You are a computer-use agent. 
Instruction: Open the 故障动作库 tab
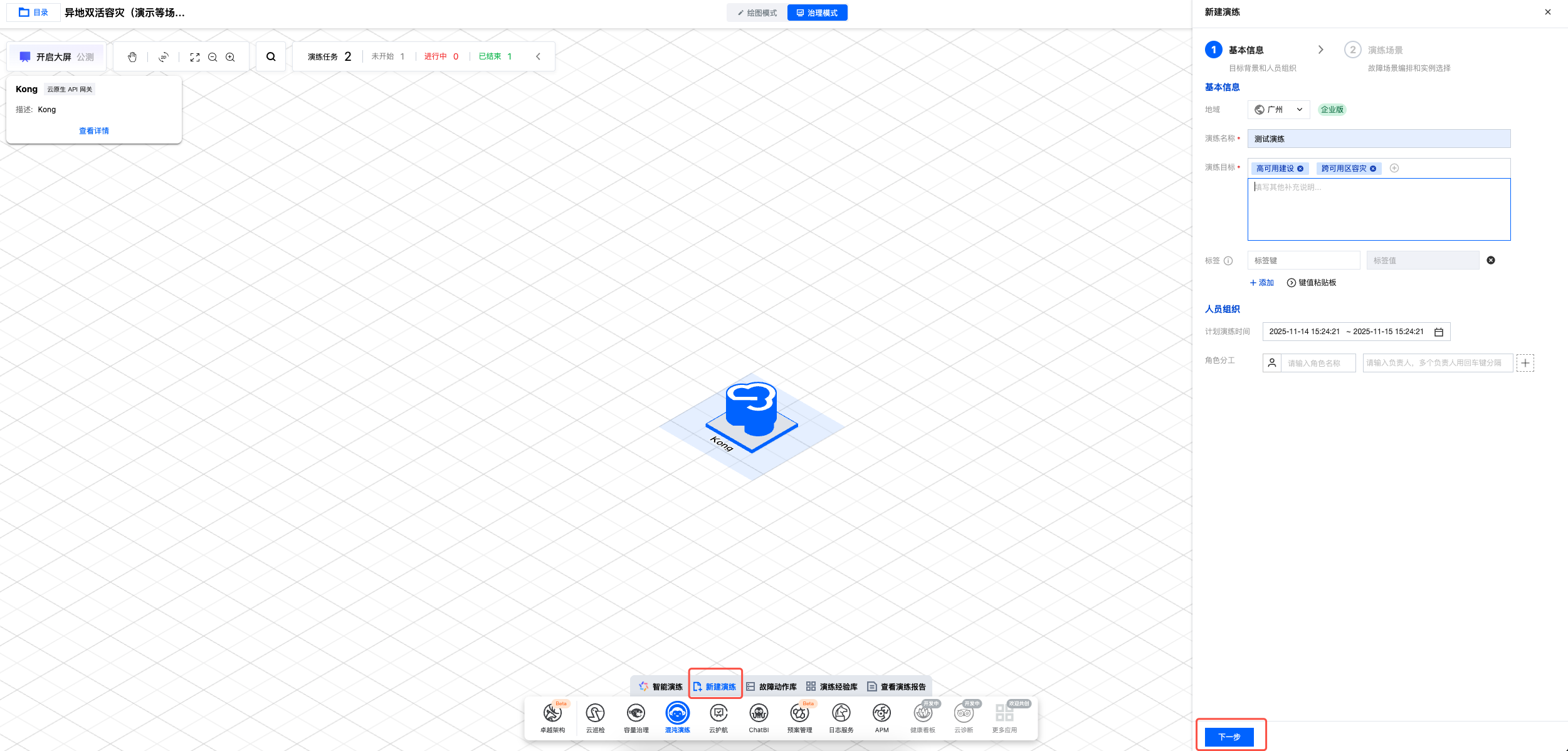coord(771,687)
